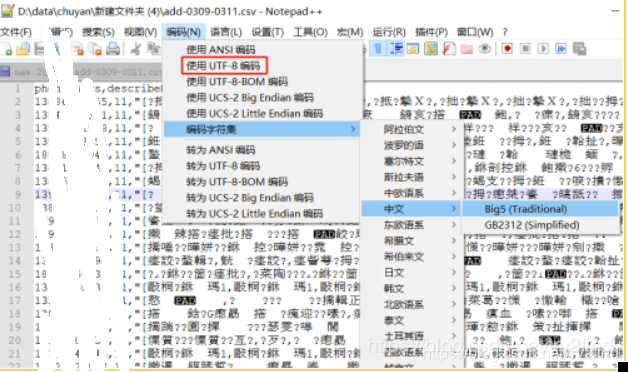
Task: Expand the 希伯来文 character set submenu
Action: (x=411, y=257)
